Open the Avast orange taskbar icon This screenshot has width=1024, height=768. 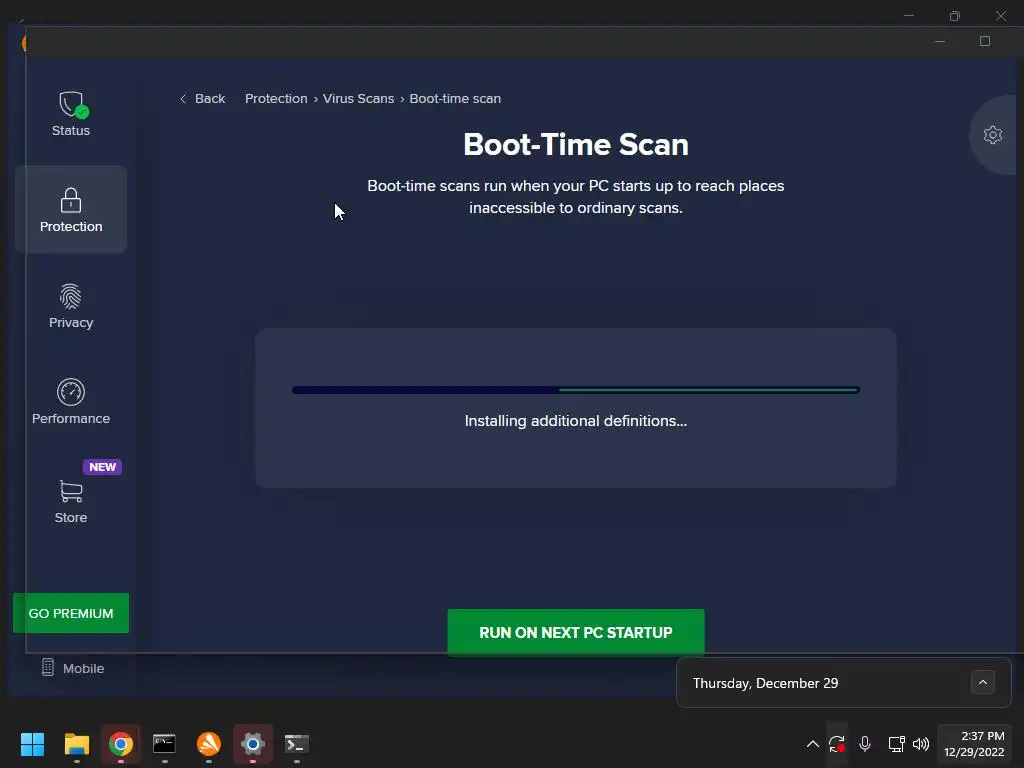pos(208,744)
